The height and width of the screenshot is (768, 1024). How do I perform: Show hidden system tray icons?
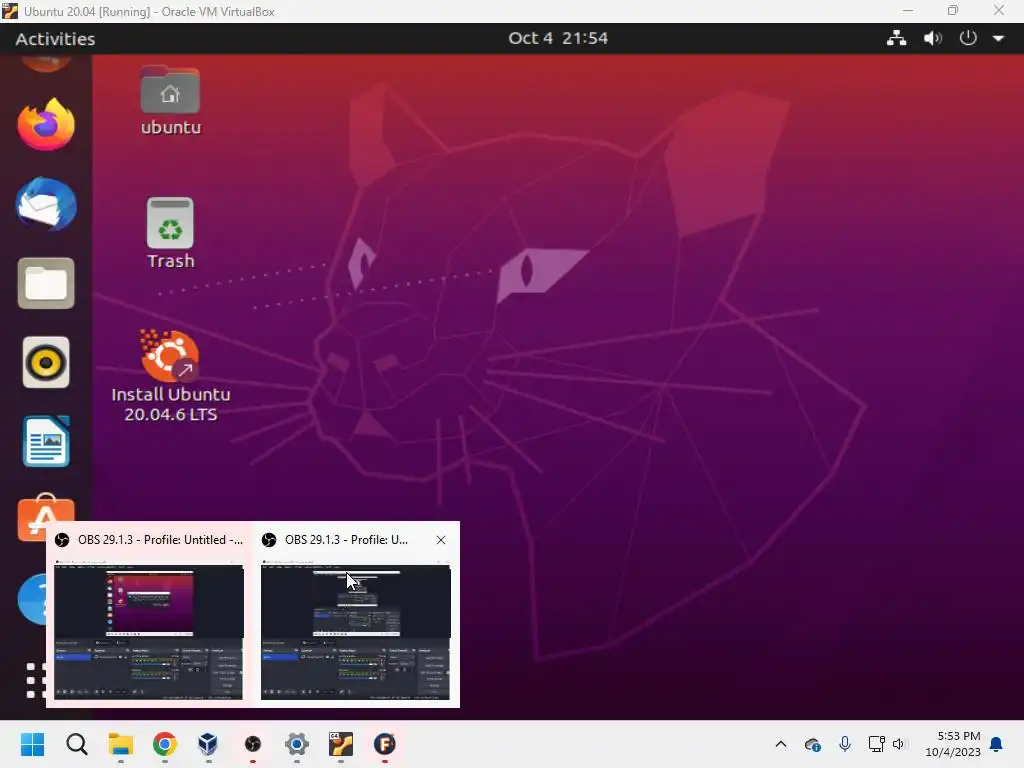(x=780, y=744)
